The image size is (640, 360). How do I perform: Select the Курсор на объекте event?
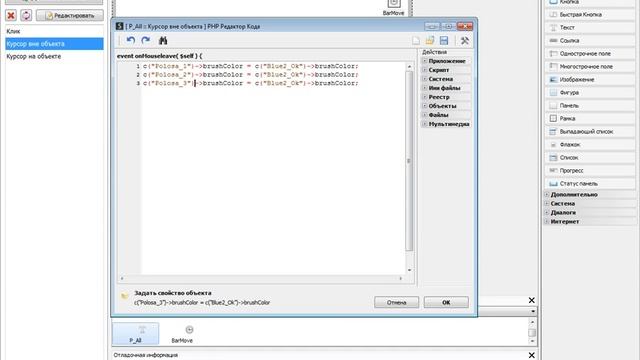point(54,56)
